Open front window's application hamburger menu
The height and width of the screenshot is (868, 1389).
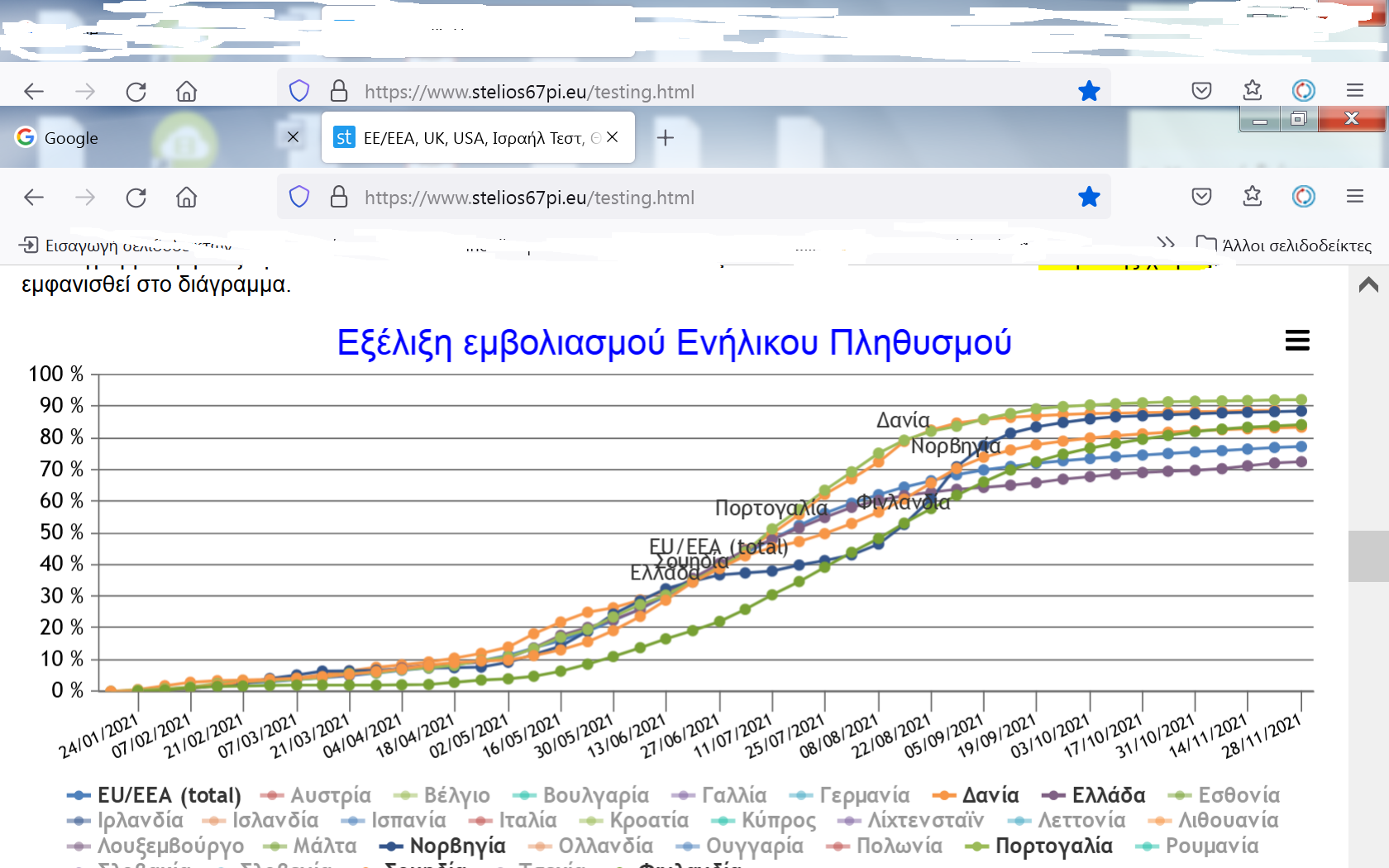click(1355, 196)
